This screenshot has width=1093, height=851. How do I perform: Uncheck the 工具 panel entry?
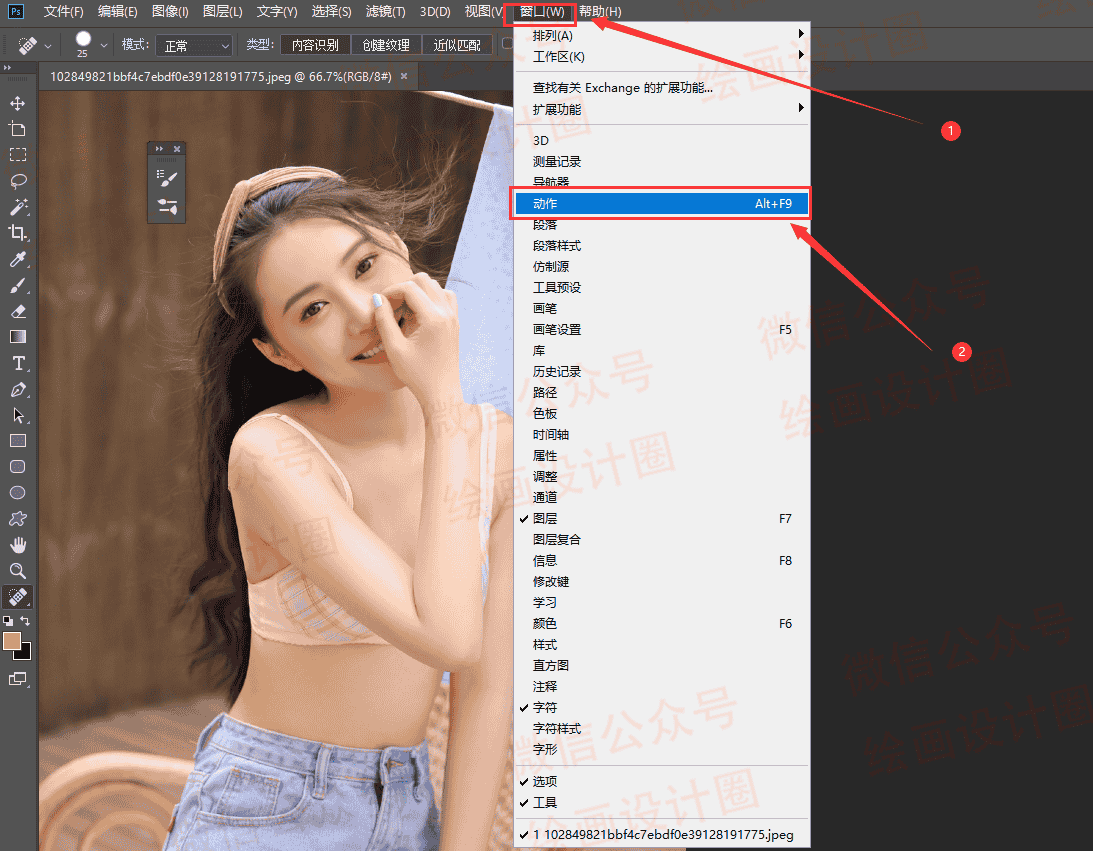661,802
